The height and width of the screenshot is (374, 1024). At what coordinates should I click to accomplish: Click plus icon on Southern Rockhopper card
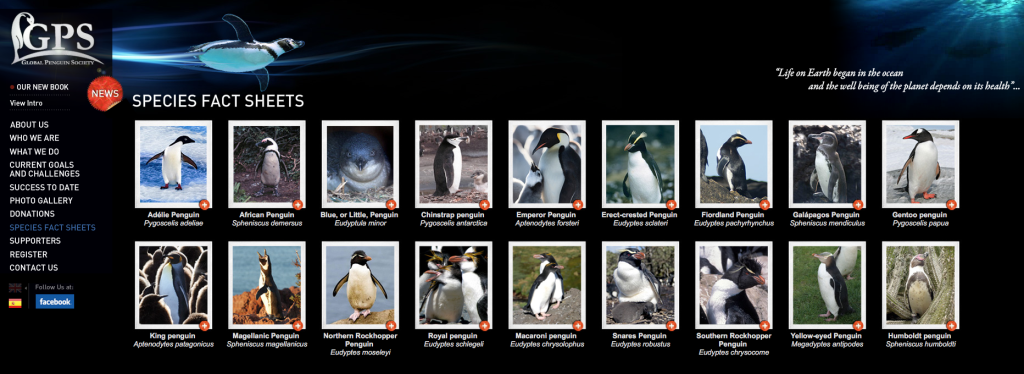click(764, 325)
